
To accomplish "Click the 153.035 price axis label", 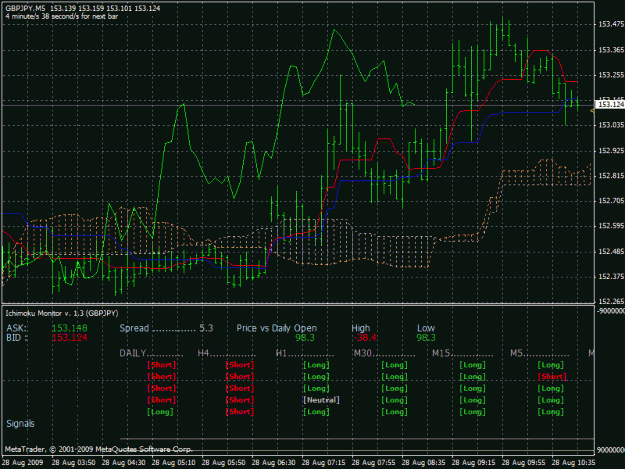I will (611, 125).
